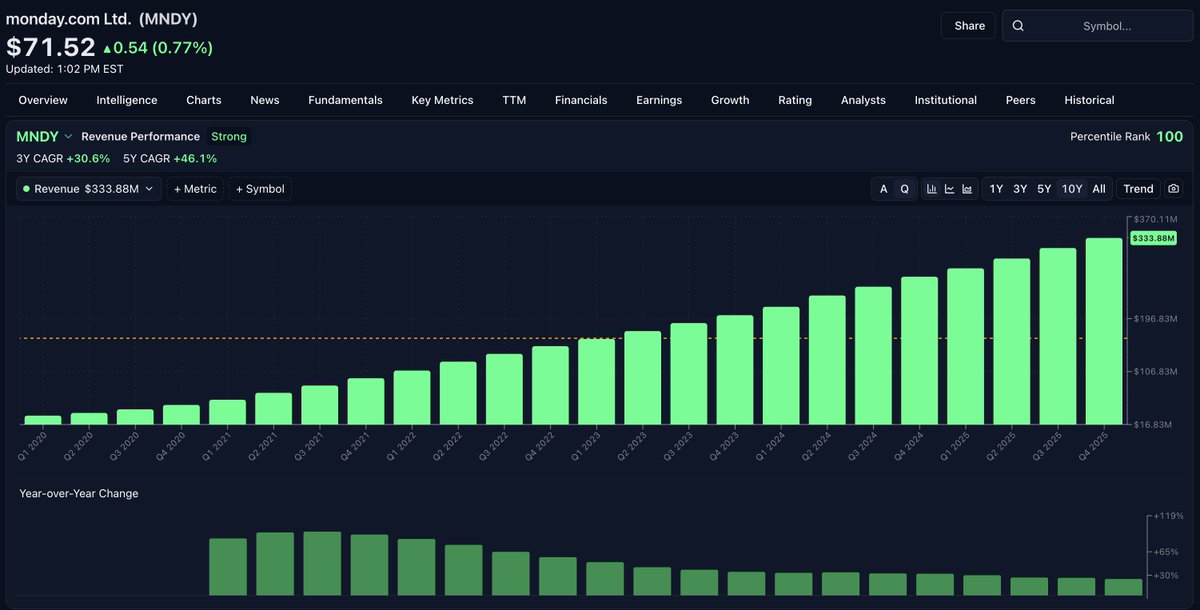1200x610 pixels.
Task: Click the 3Y CAGR +30.6% text
Action: point(63,158)
